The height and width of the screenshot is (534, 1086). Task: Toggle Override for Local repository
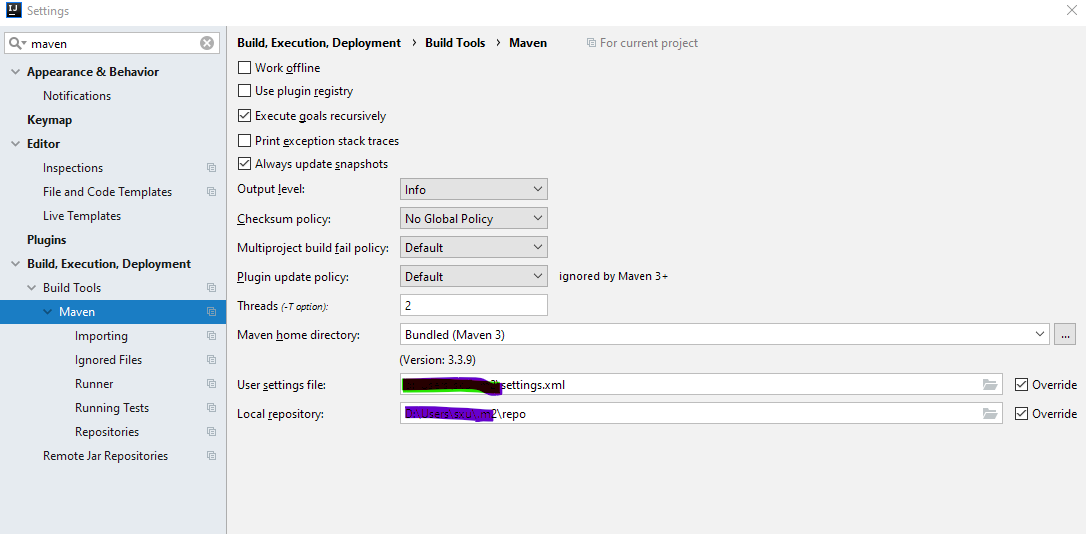pos(1021,413)
